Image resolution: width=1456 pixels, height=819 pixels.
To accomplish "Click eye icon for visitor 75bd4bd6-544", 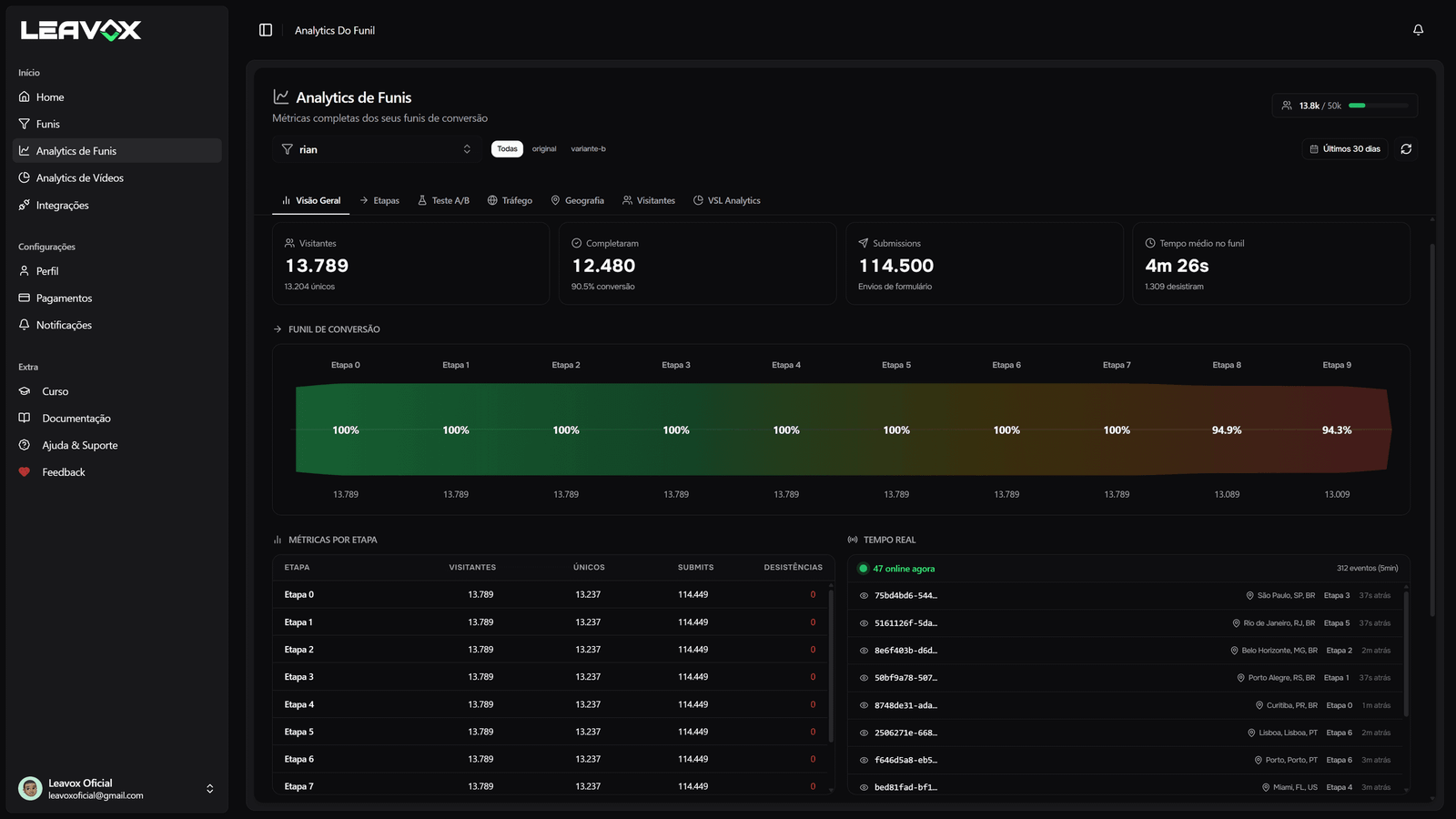I will click(x=864, y=596).
